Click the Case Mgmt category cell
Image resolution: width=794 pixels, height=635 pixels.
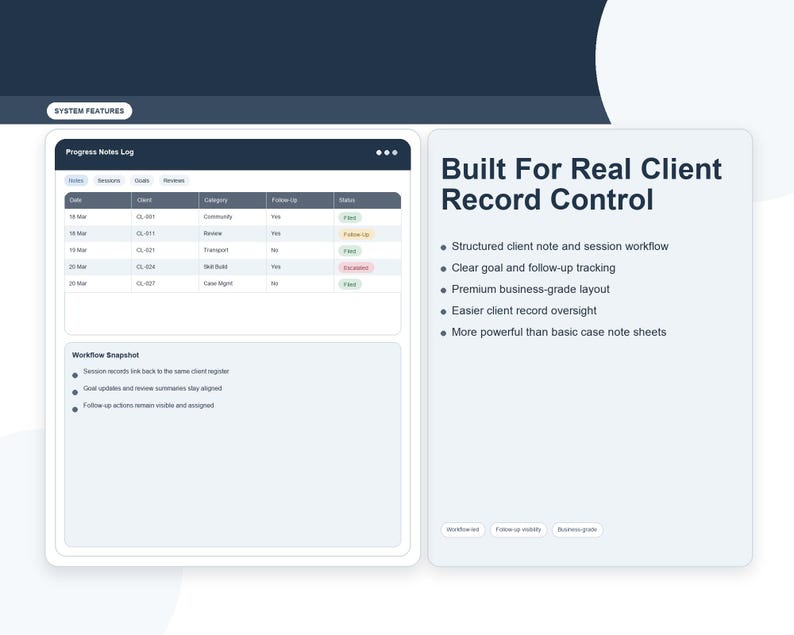click(x=232, y=284)
